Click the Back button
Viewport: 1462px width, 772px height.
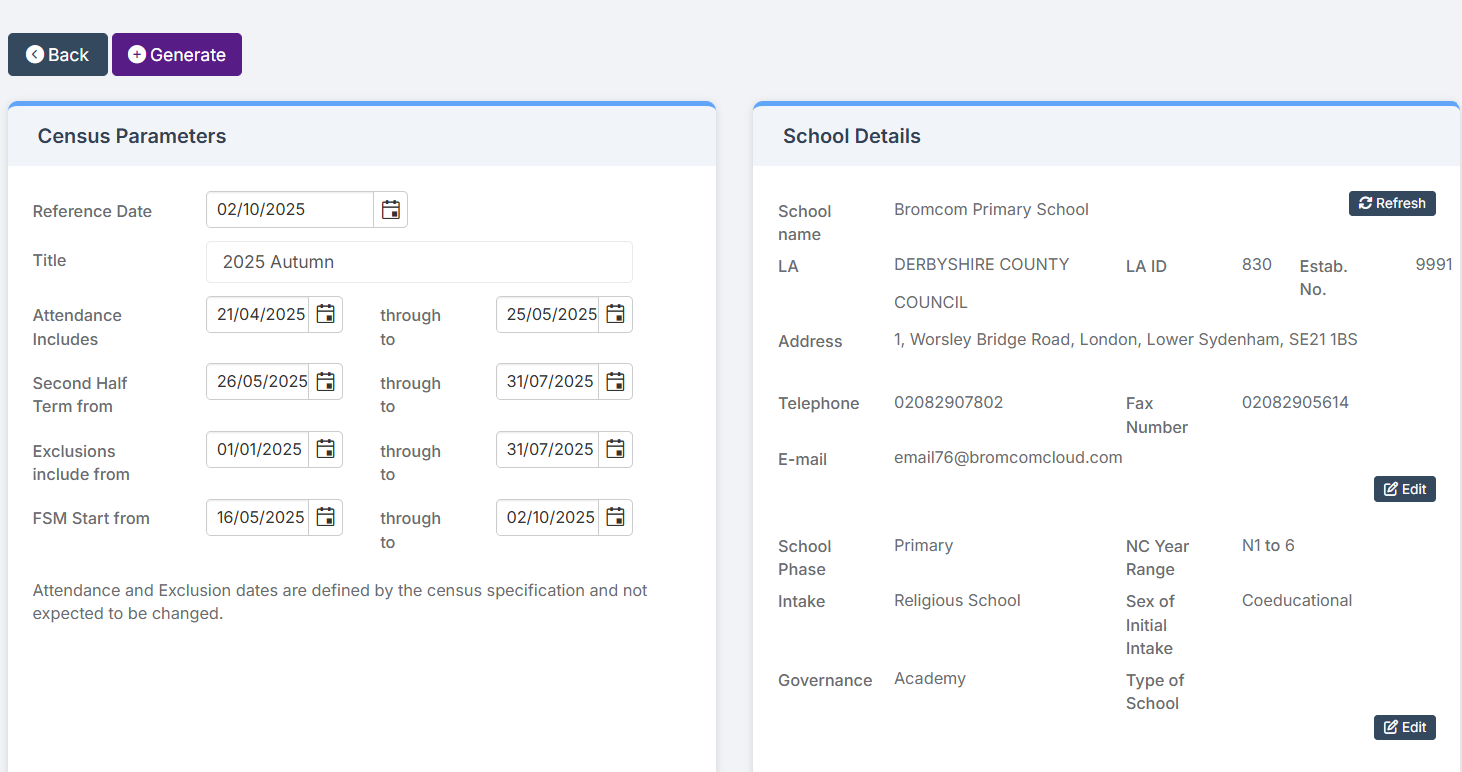[58, 55]
